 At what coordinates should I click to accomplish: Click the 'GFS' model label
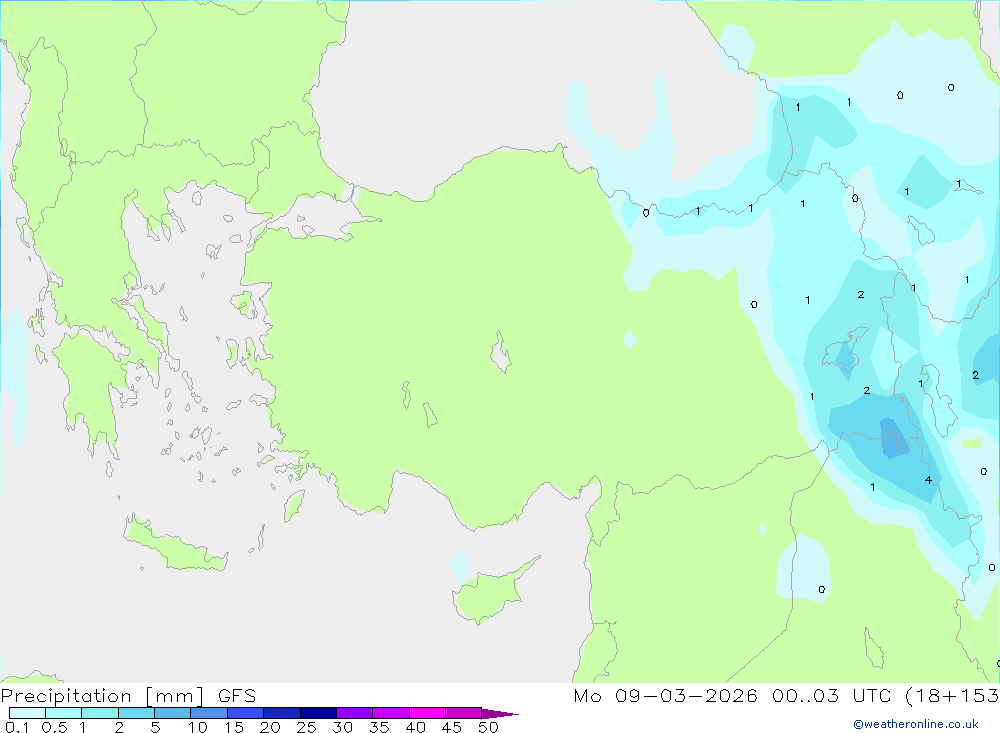237,696
